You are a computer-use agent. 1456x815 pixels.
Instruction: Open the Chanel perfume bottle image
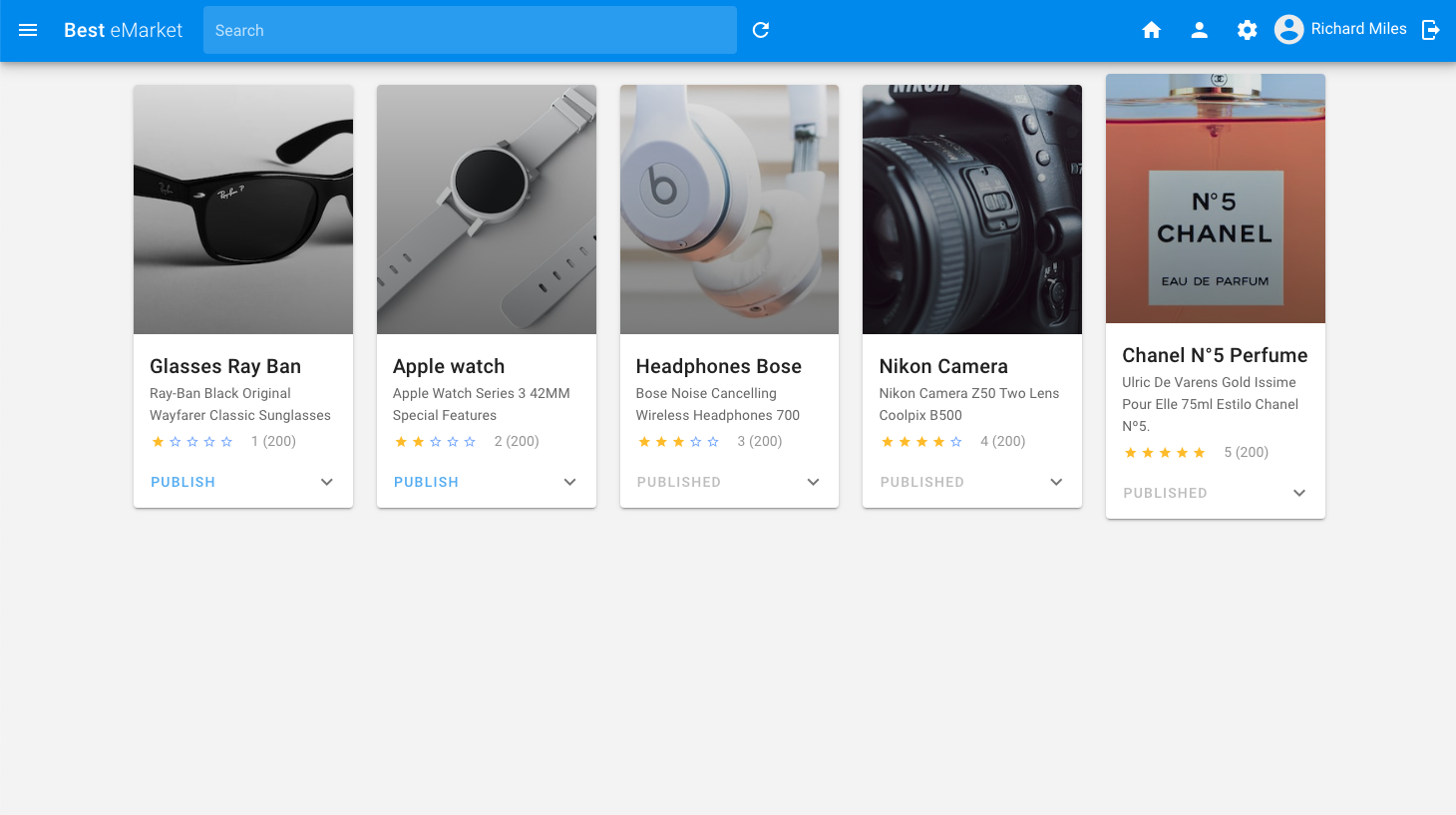1216,199
